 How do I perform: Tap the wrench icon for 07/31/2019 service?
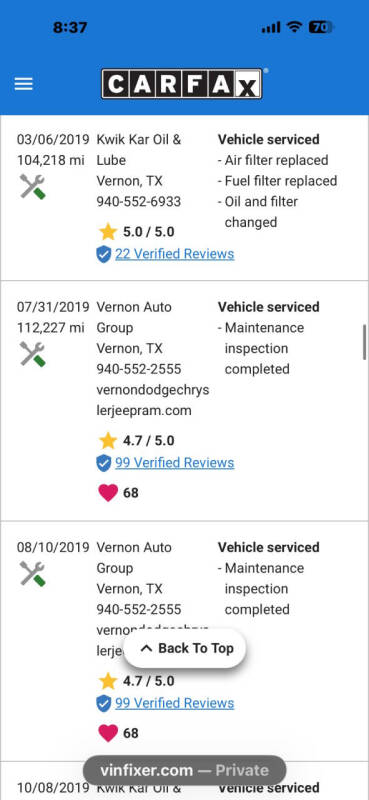(x=33, y=354)
